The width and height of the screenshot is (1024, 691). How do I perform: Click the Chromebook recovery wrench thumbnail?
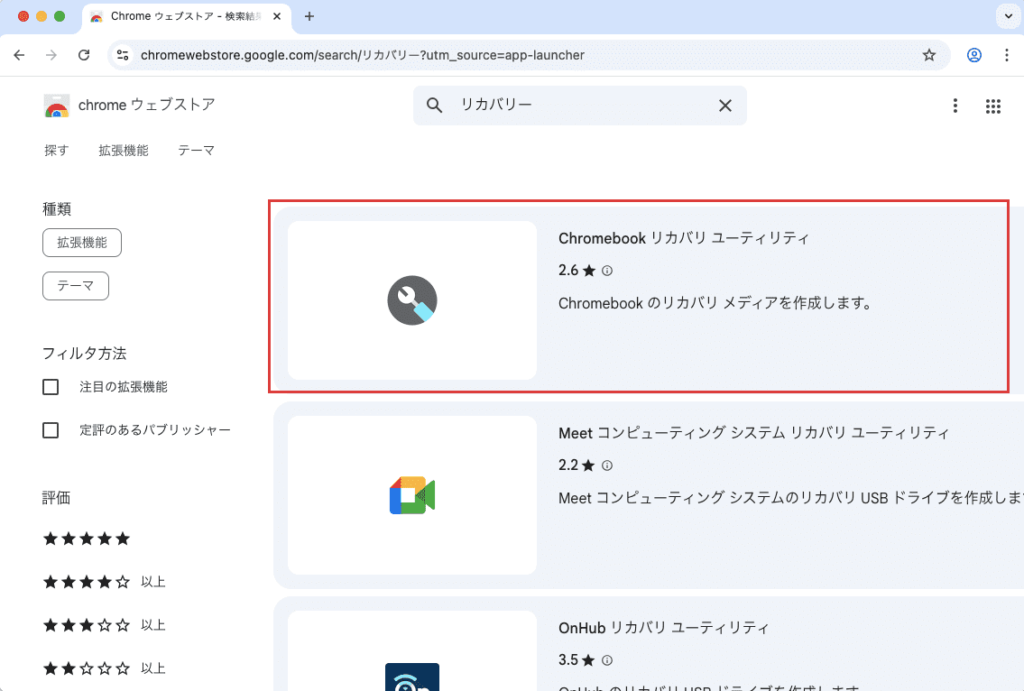tap(412, 300)
